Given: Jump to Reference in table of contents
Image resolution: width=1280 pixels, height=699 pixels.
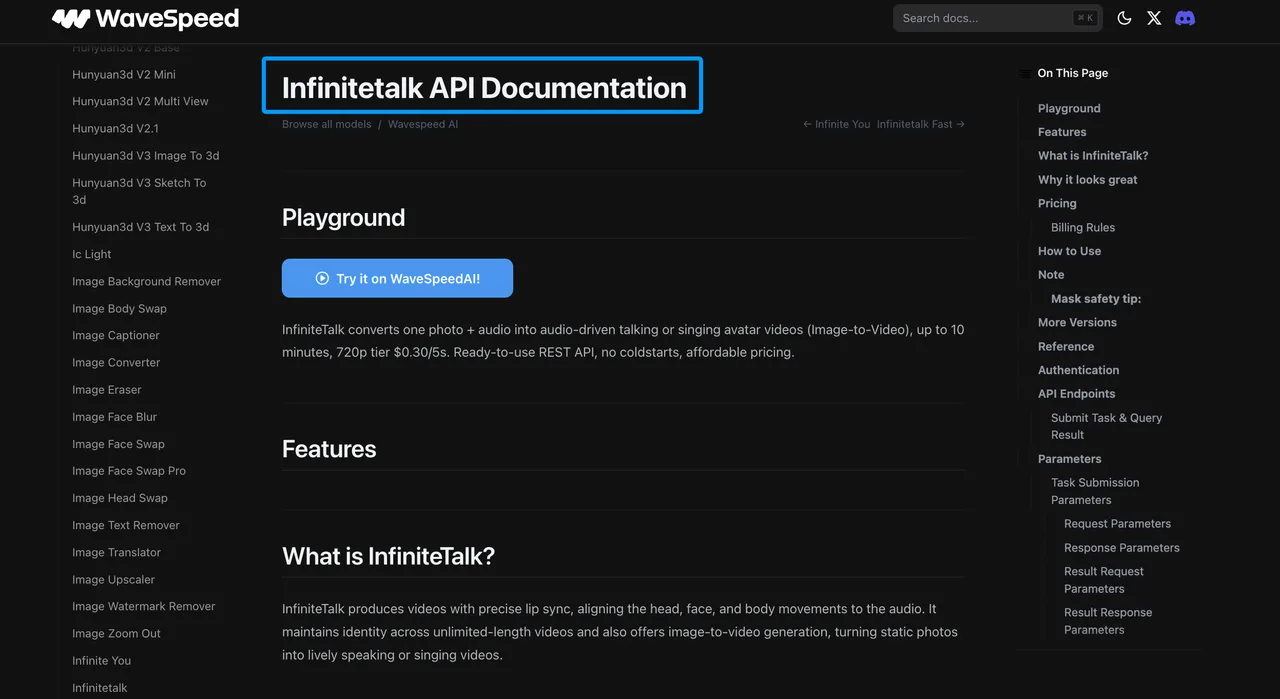Looking at the screenshot, I should pos(1066,346).
